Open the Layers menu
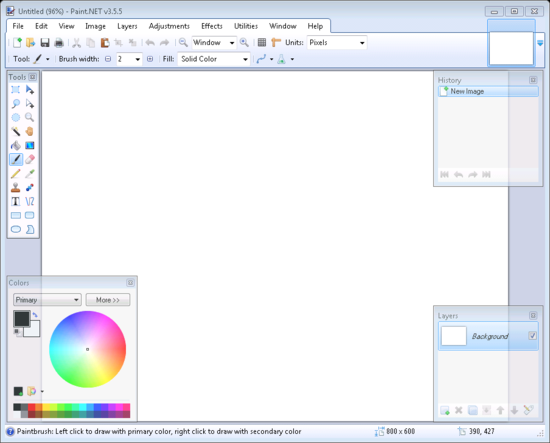Viewport: 550px width, 443px height. 127,26
